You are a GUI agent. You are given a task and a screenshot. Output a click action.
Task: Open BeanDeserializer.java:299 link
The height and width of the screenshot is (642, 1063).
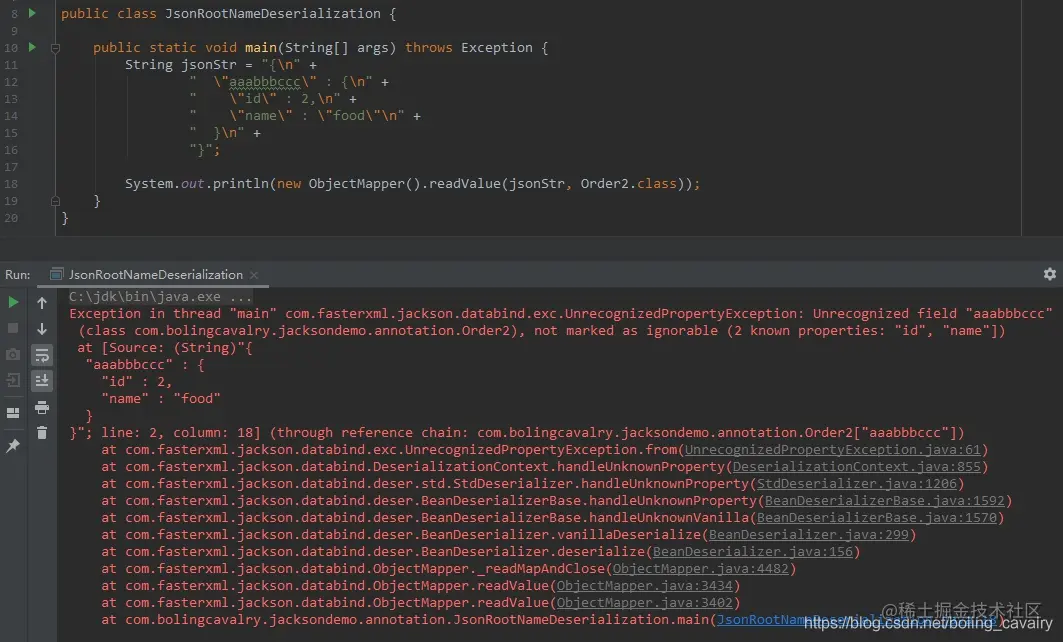(808, 534)
